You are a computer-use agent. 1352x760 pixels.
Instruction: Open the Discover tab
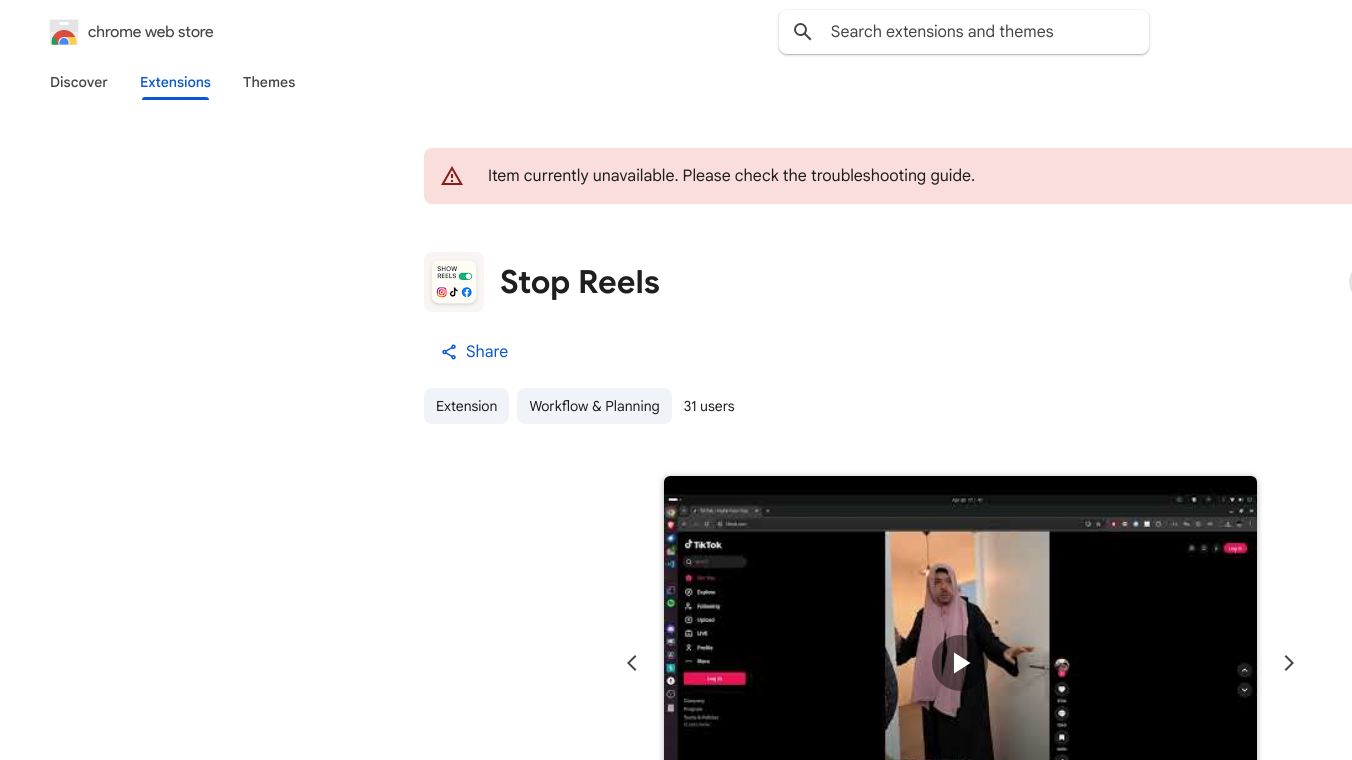[79, 82]
